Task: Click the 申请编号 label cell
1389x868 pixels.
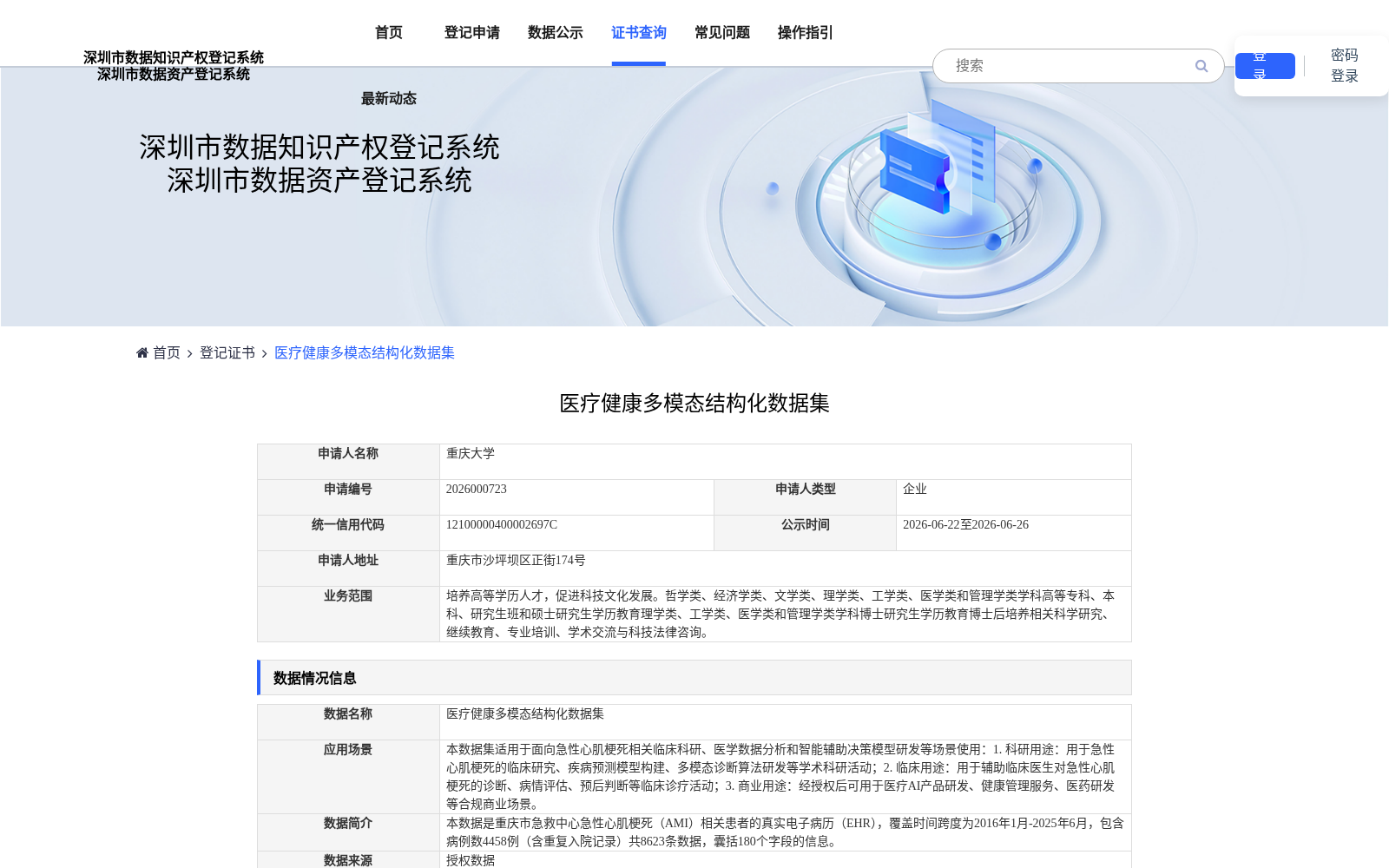Action: click(348, 497)
